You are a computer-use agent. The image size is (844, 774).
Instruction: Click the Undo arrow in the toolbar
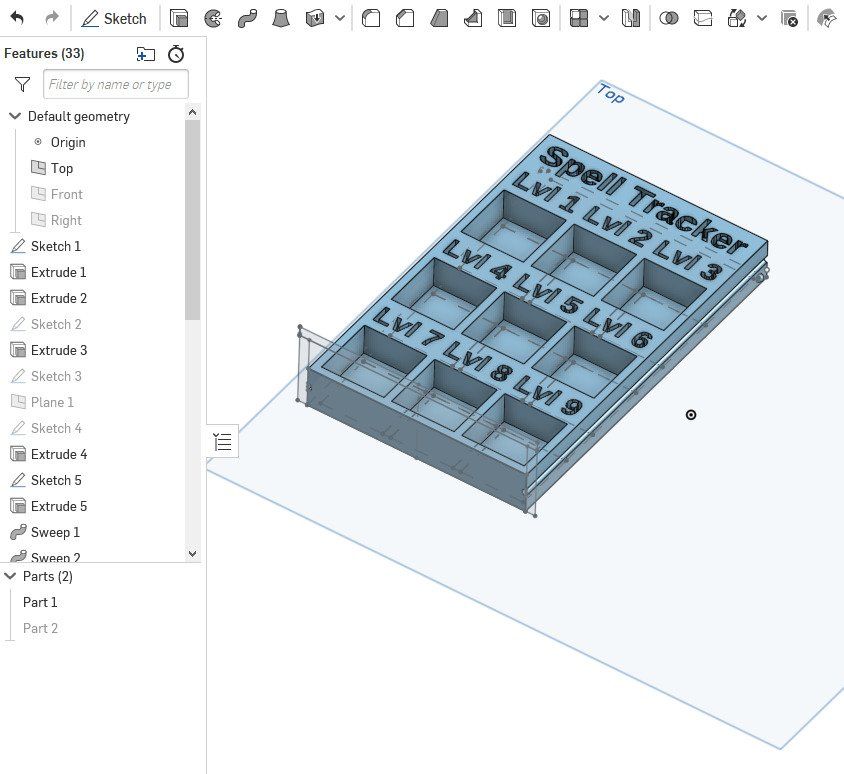pos(17,18)
